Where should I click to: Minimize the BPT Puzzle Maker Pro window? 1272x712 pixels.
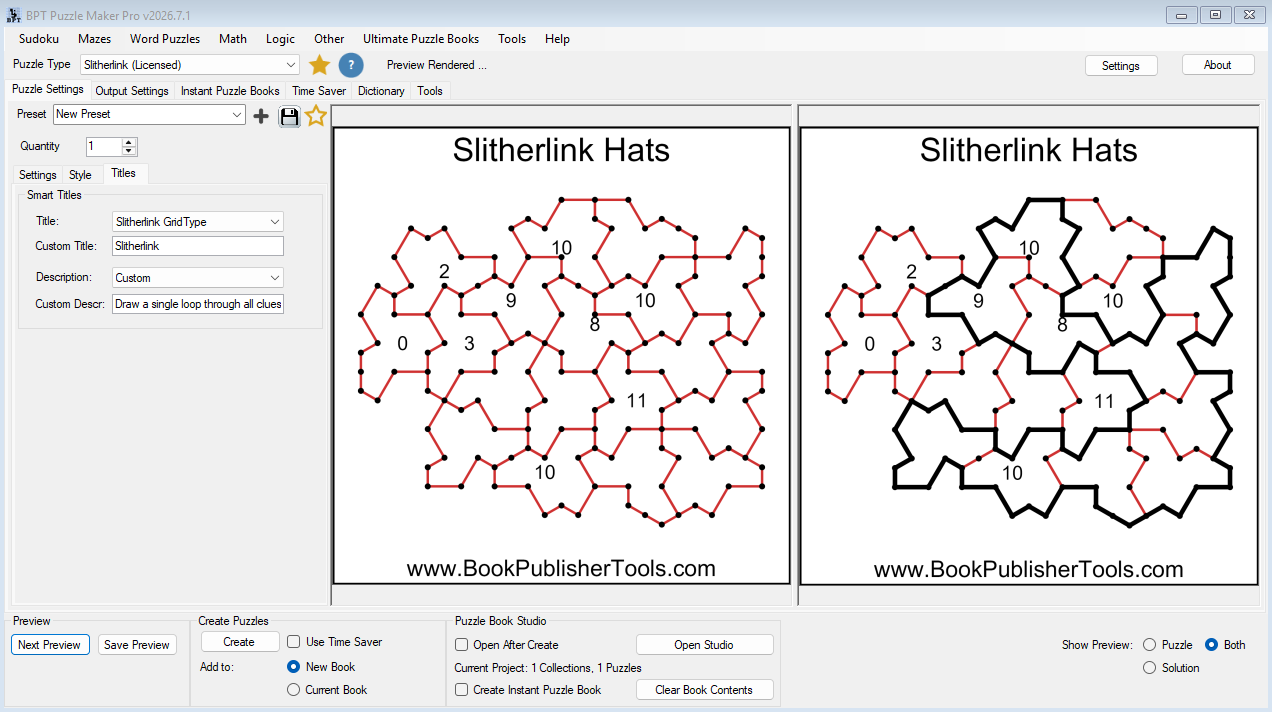tap(1182, 14)
